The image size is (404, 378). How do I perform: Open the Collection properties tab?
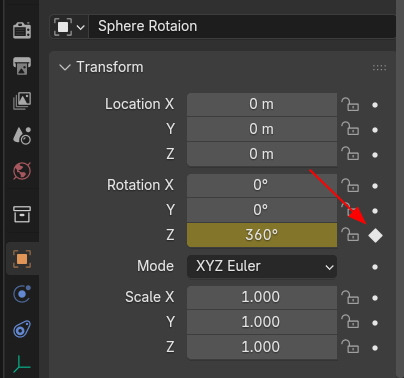point(22,214)
